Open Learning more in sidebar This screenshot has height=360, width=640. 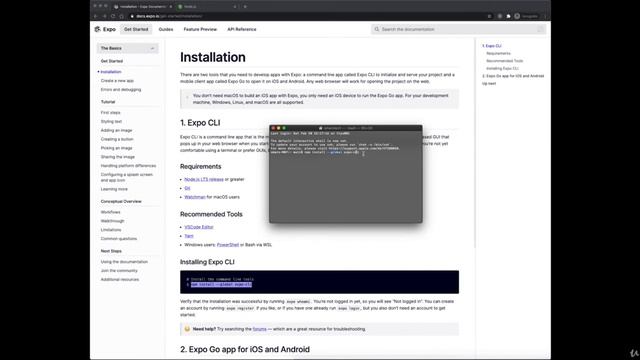[114, 189]
